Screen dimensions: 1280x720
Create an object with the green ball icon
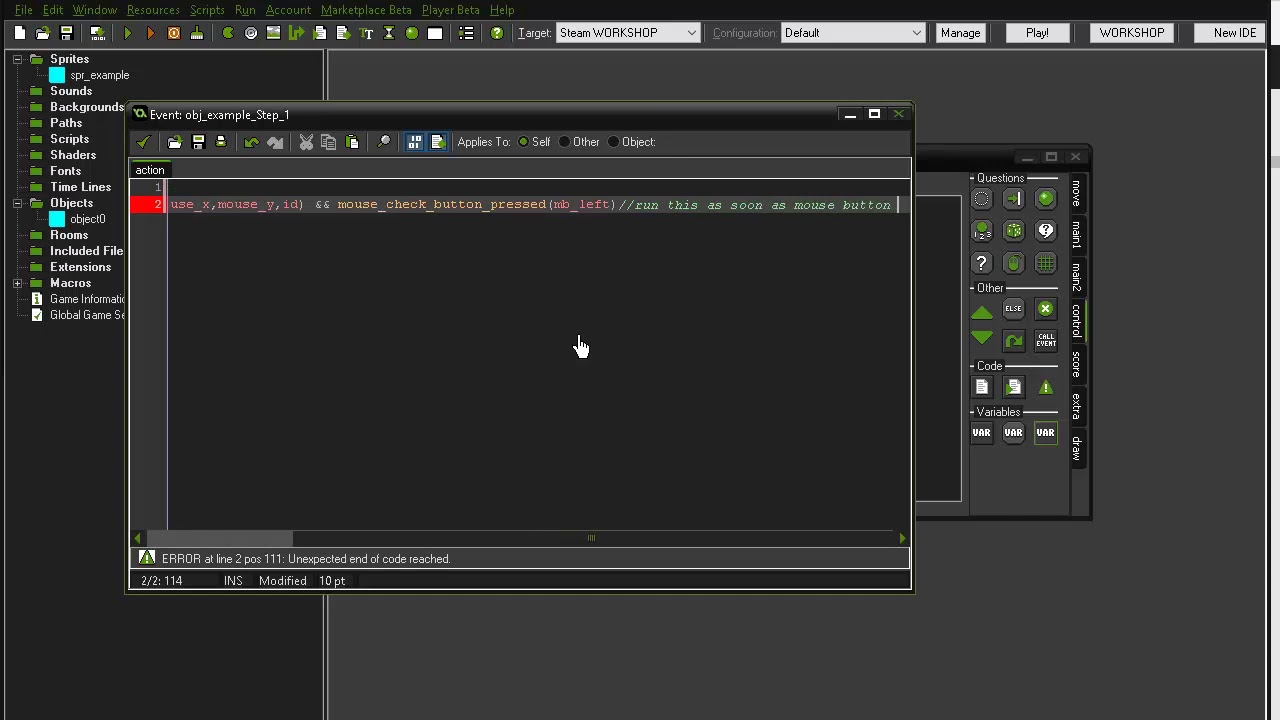click(x=412, y=33)
